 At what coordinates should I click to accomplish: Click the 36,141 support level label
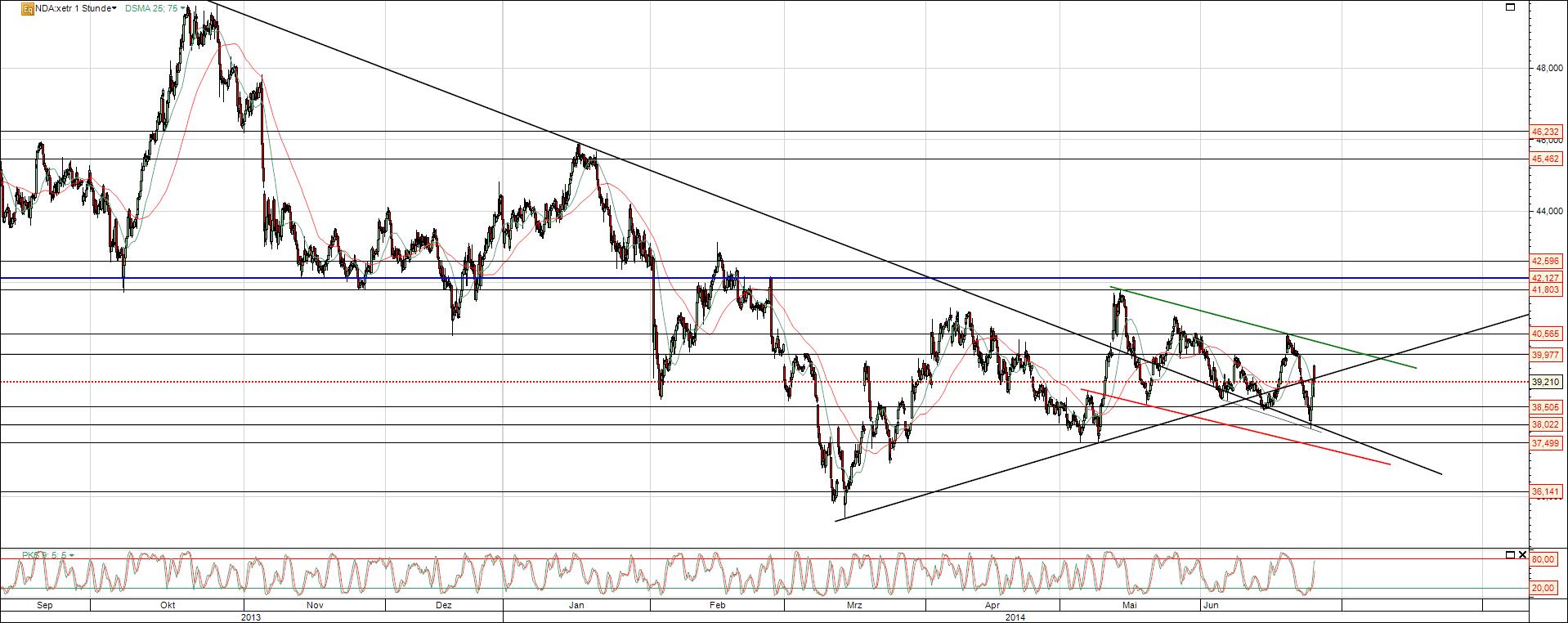[x=1546, y=492]
